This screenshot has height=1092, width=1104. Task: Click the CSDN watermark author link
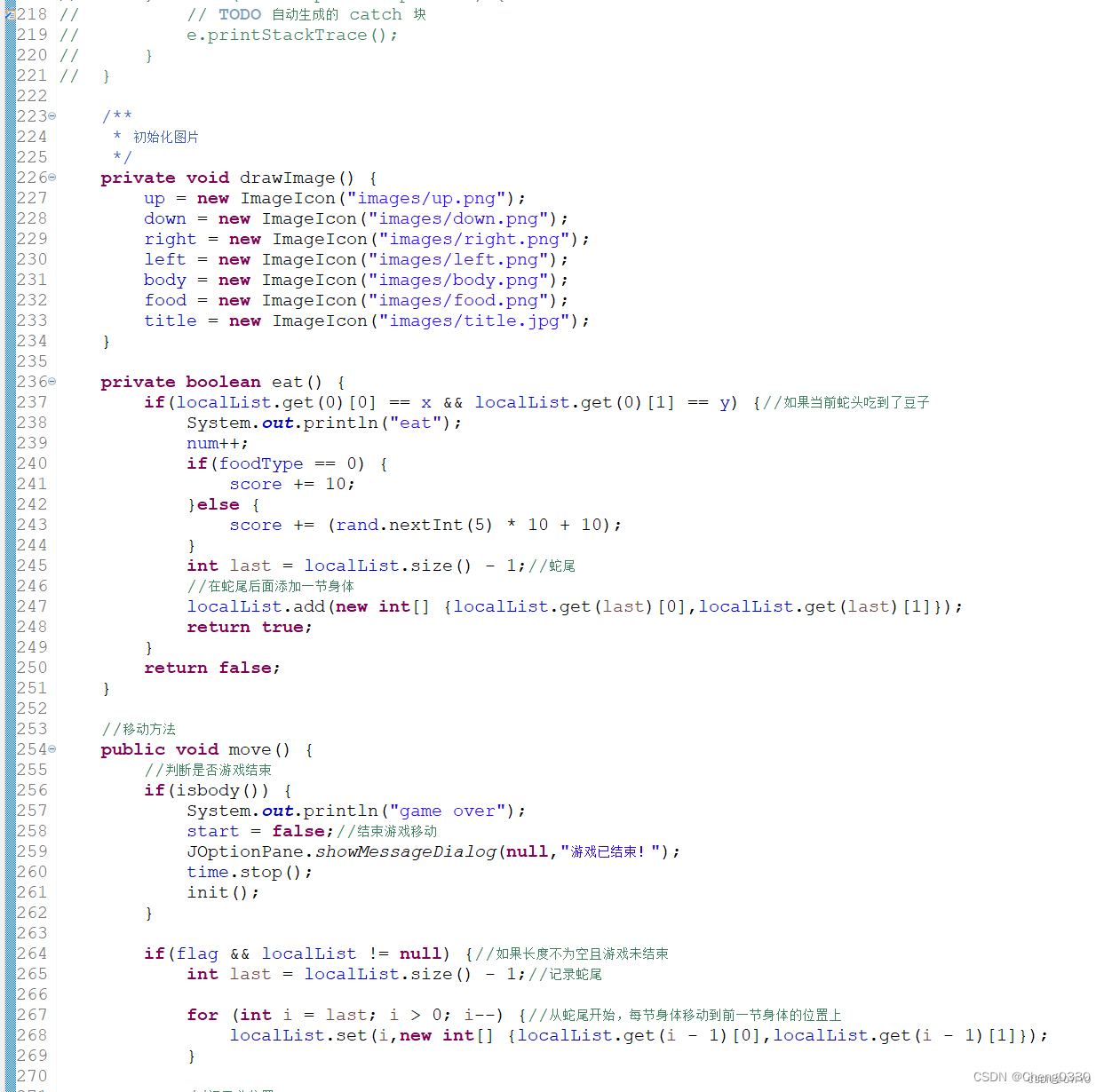[x=1032, y=1077]
